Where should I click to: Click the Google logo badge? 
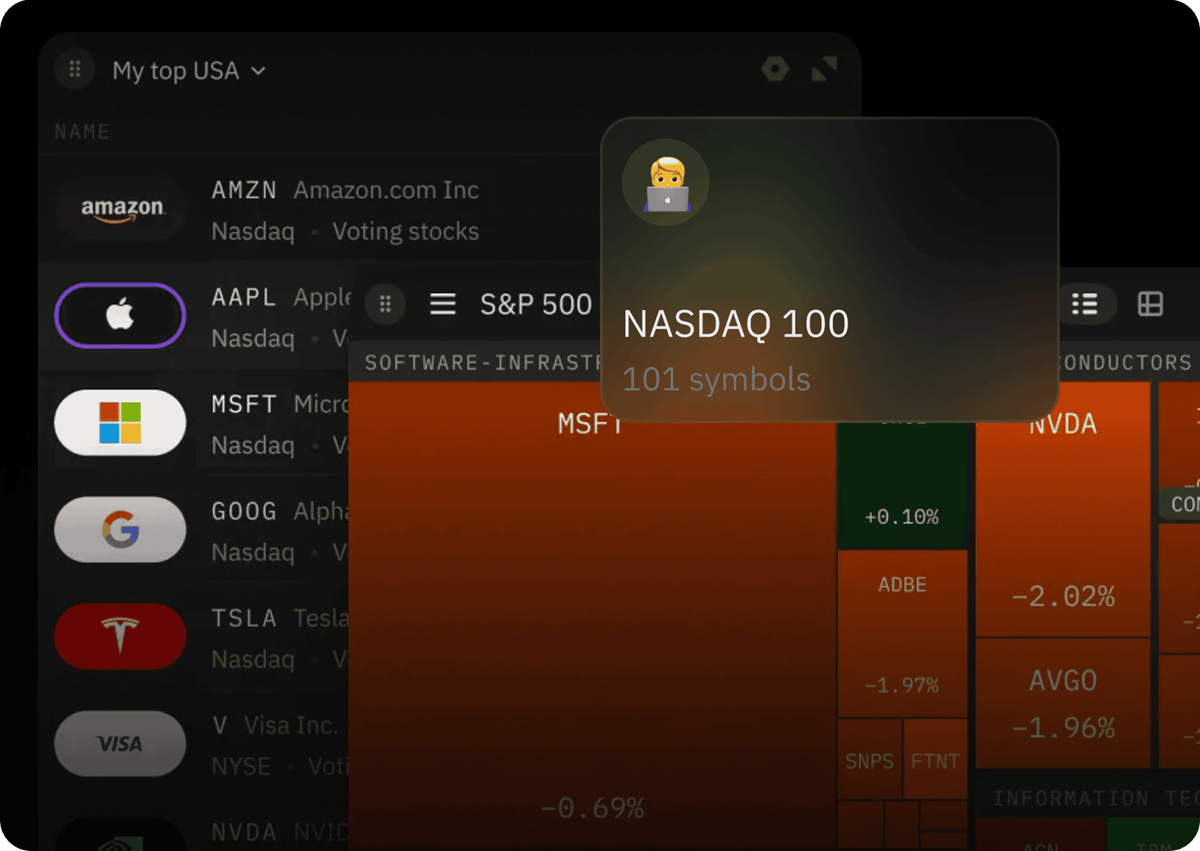point(120,530)
